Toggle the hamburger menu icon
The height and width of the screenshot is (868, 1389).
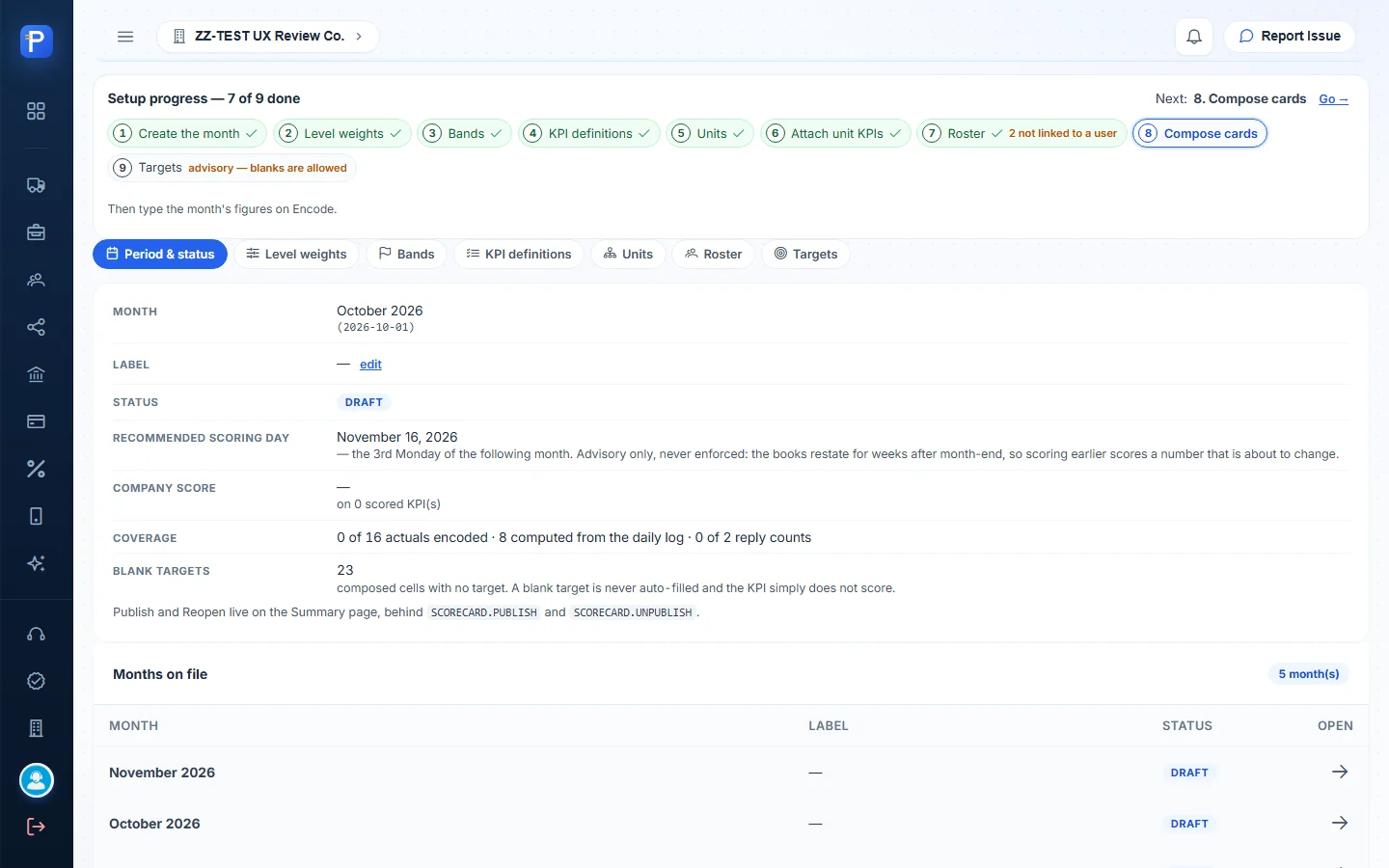click(x=125, y=37)
